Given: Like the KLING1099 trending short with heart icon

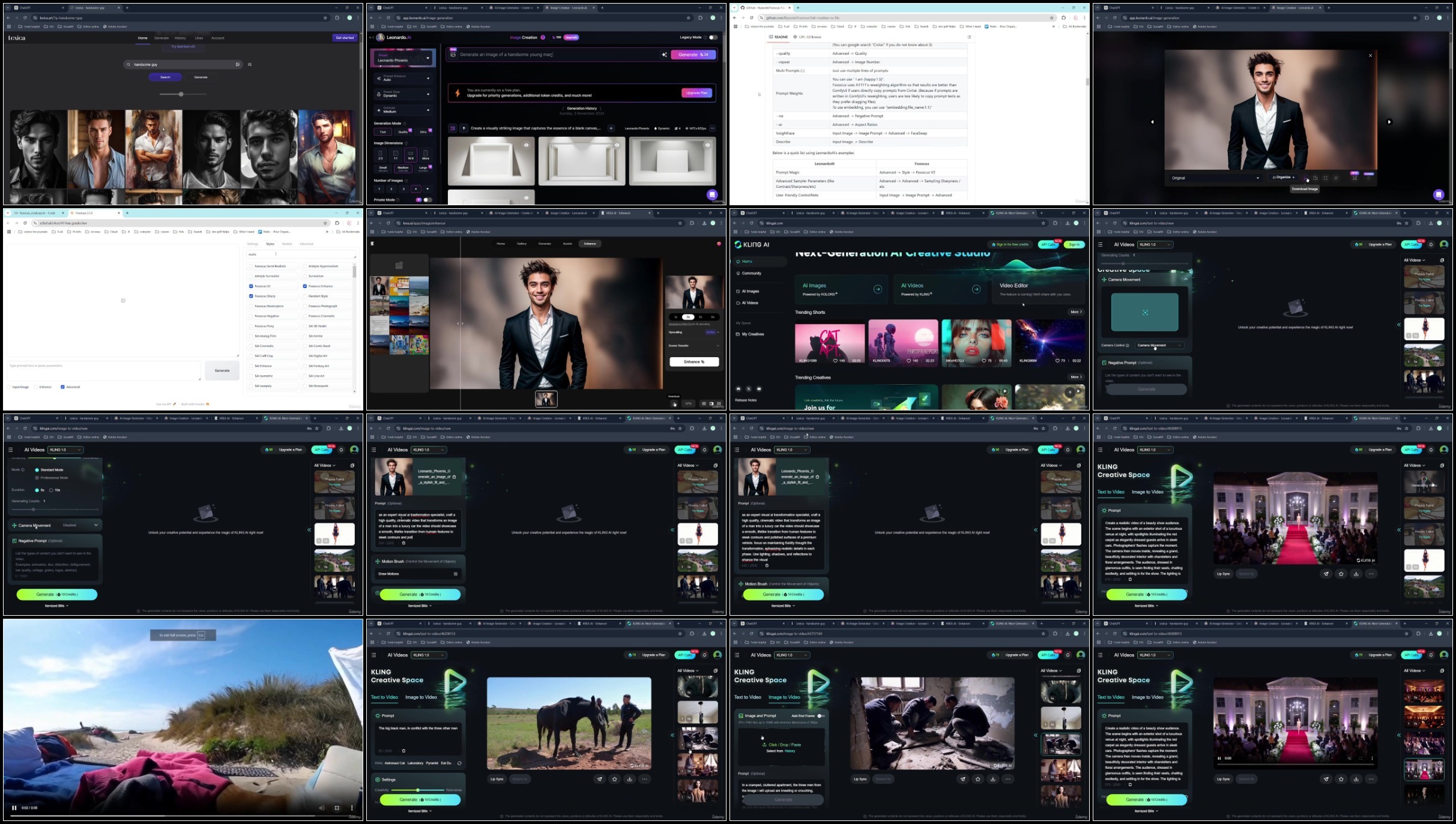Looking at the screenshot, I should 835,361.
